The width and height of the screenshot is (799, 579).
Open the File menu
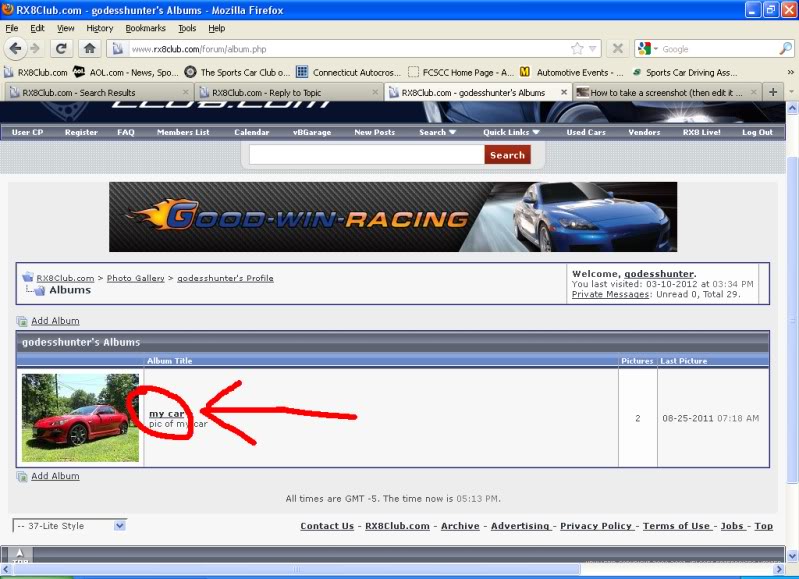click(12, 28)
